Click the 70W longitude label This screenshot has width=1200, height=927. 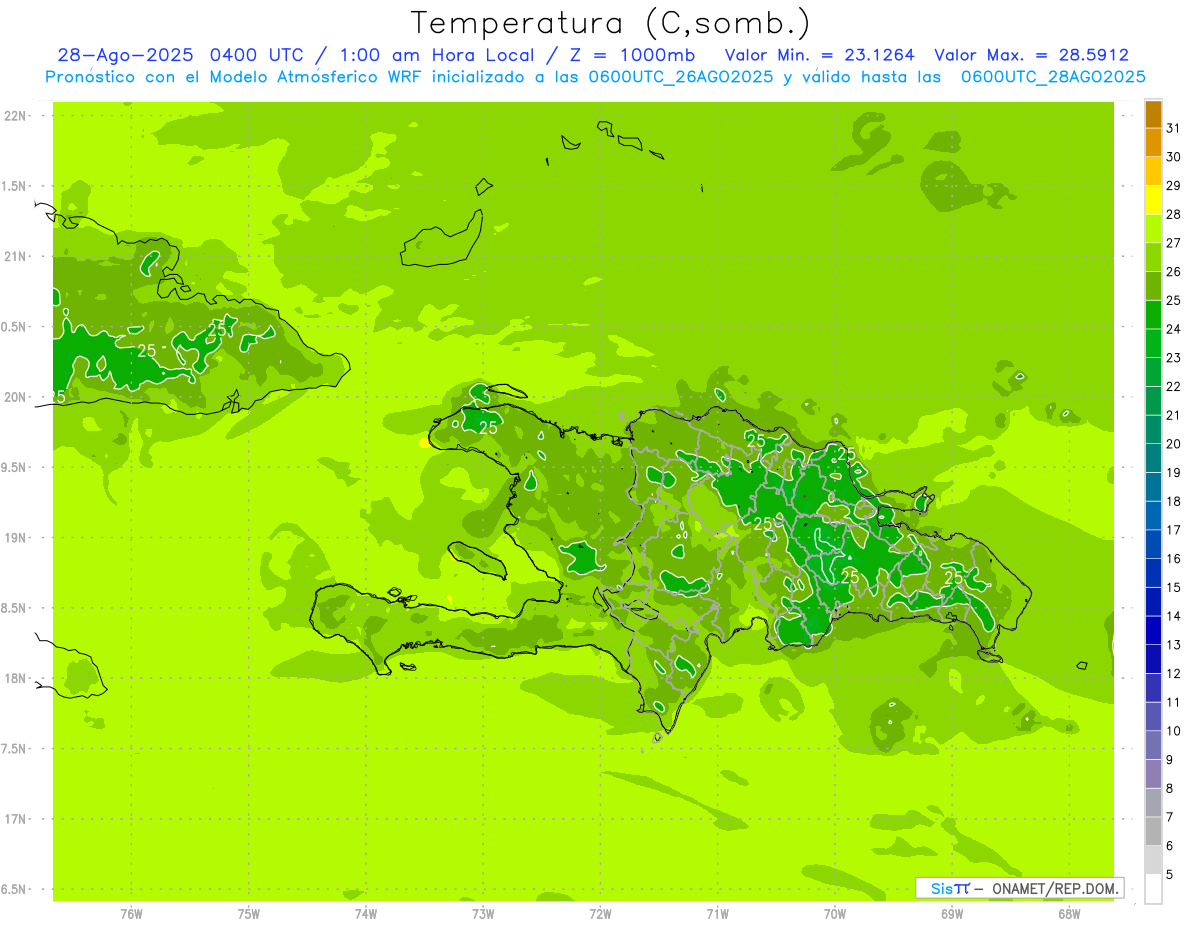coord(835,914)
